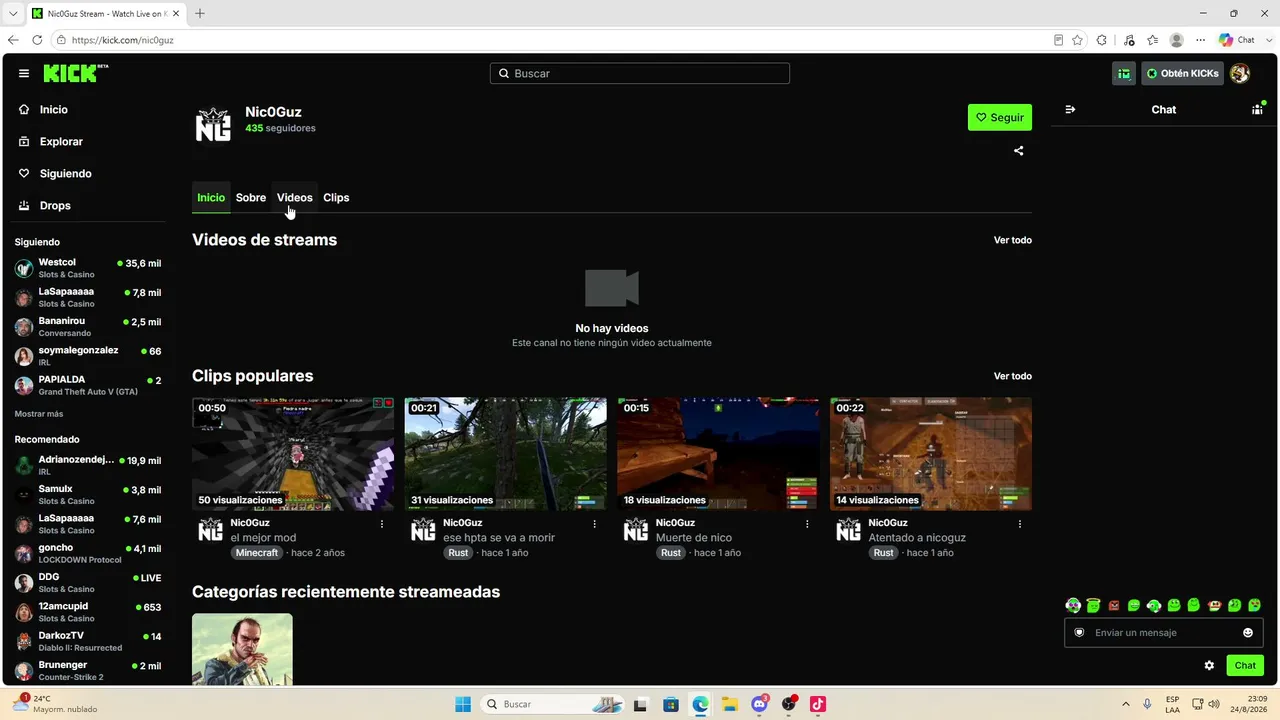Open goncho recommended channel
The height and width of the screenshot is (720, 1280).
tap(88, 553)
